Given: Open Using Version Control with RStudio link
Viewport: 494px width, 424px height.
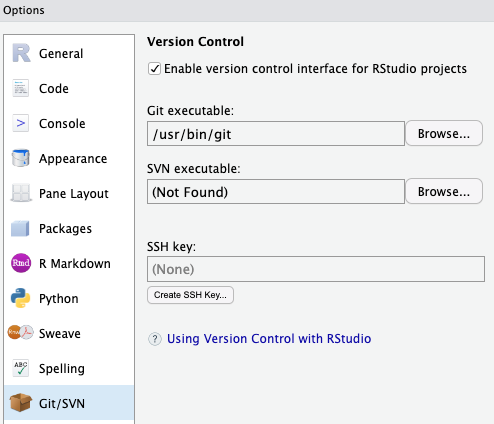Looking at the screenshot, I should [269, 339].
